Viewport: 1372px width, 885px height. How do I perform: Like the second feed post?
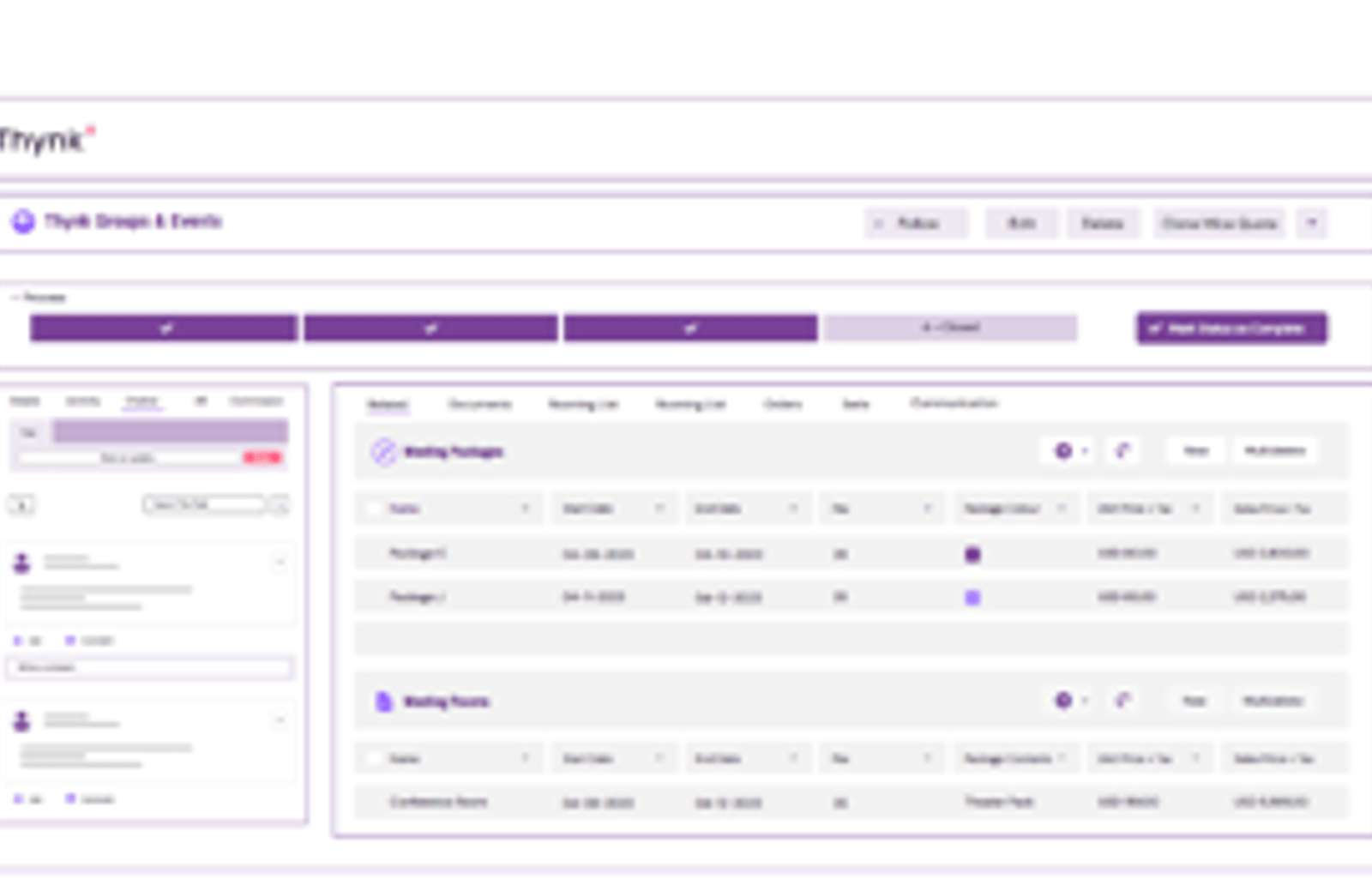27,799
